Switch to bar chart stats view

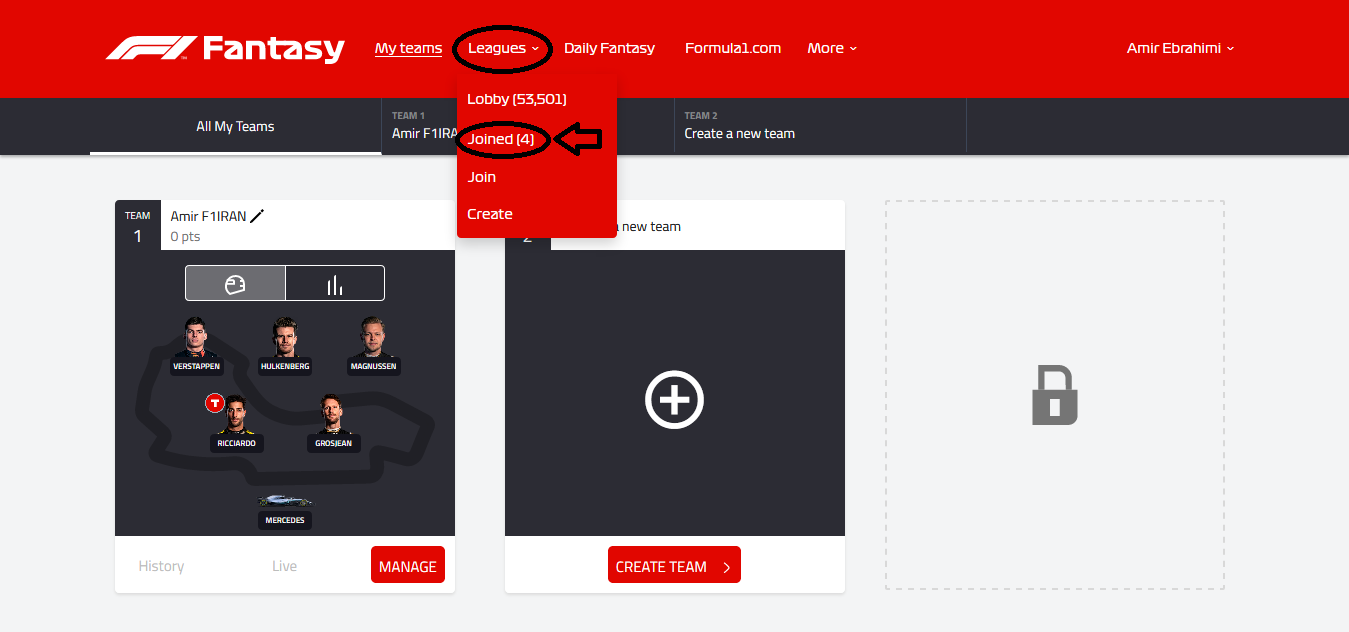[335, 283]
